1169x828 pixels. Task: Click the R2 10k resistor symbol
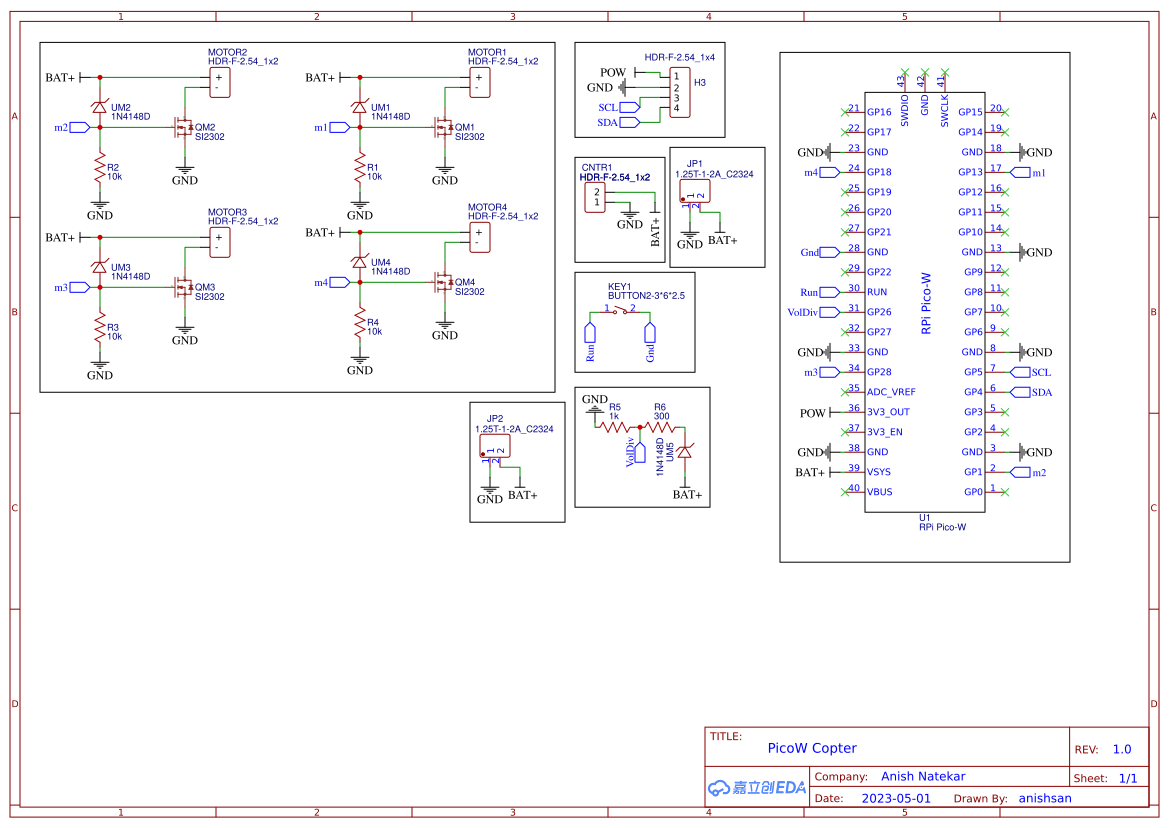click(x=99, y=169)
